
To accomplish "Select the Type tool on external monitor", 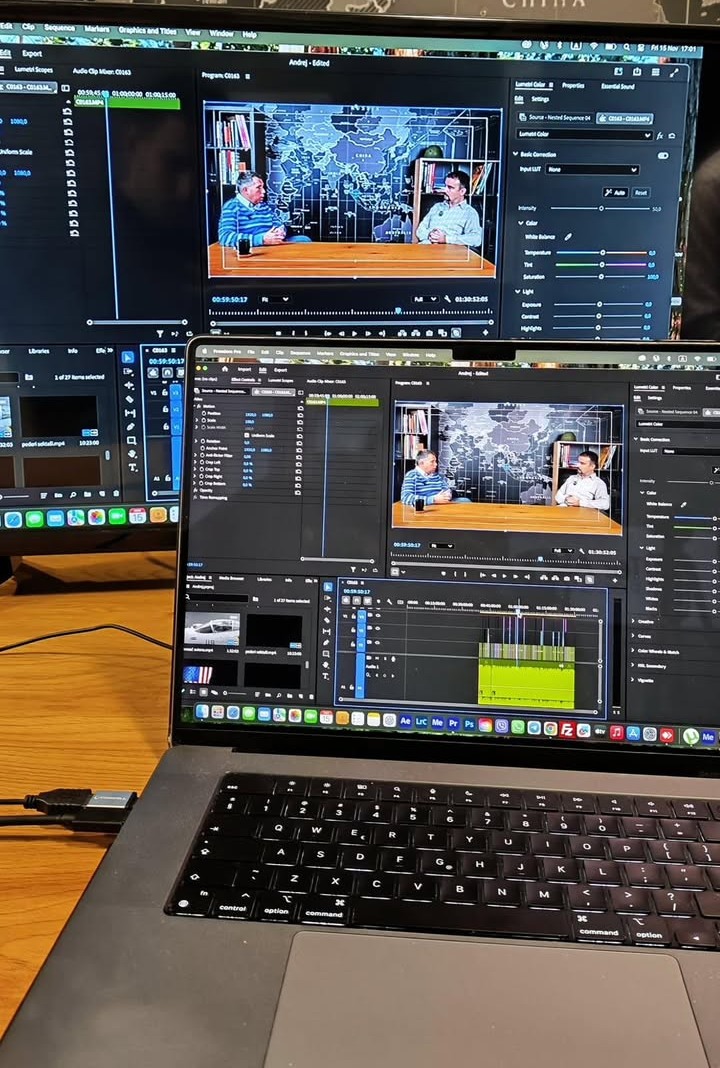I will [x=132, y=467].
